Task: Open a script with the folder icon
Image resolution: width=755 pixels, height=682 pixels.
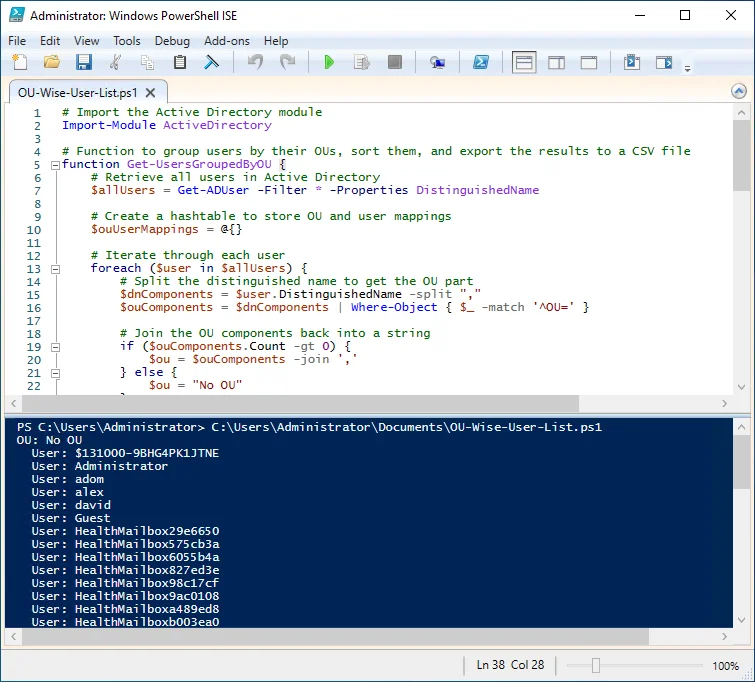Action: [52, 62]
